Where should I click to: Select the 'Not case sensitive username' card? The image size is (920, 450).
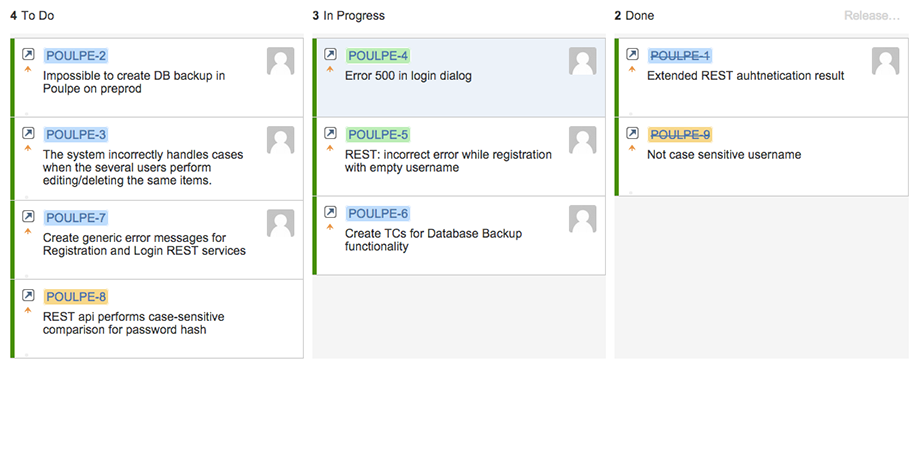click(762, 157)
